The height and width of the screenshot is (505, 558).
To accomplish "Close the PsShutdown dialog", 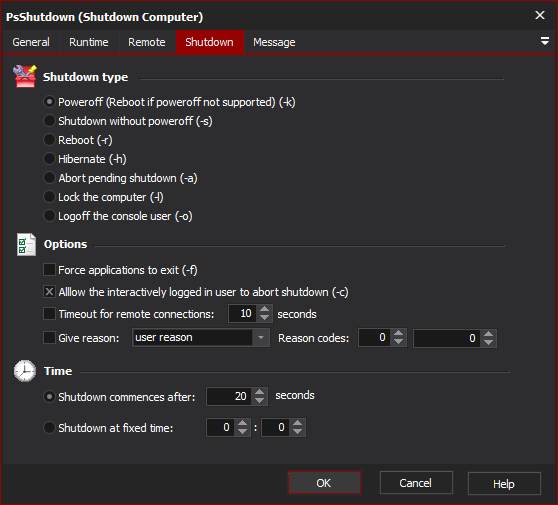I will click(x=540, y=15).
